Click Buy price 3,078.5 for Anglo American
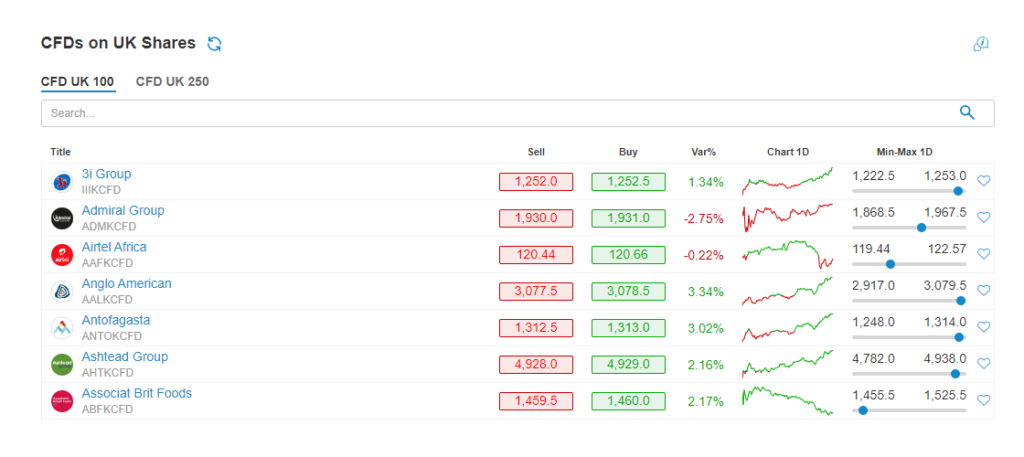Screen dimensions: 1024x457 628,291
